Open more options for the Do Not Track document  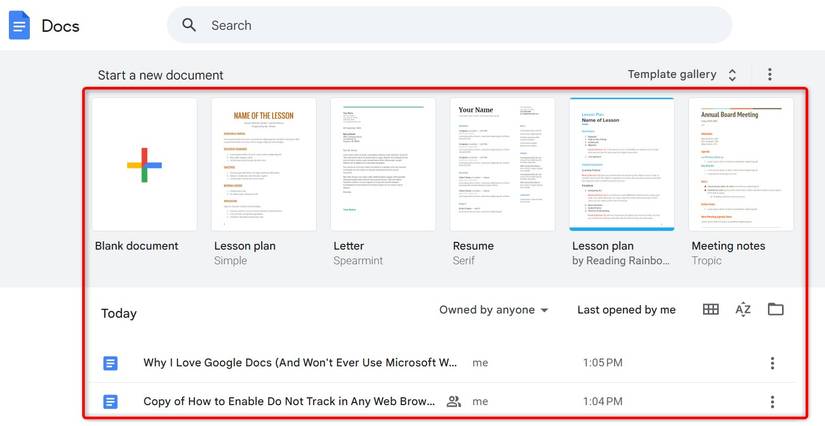[x=772, y=402]
